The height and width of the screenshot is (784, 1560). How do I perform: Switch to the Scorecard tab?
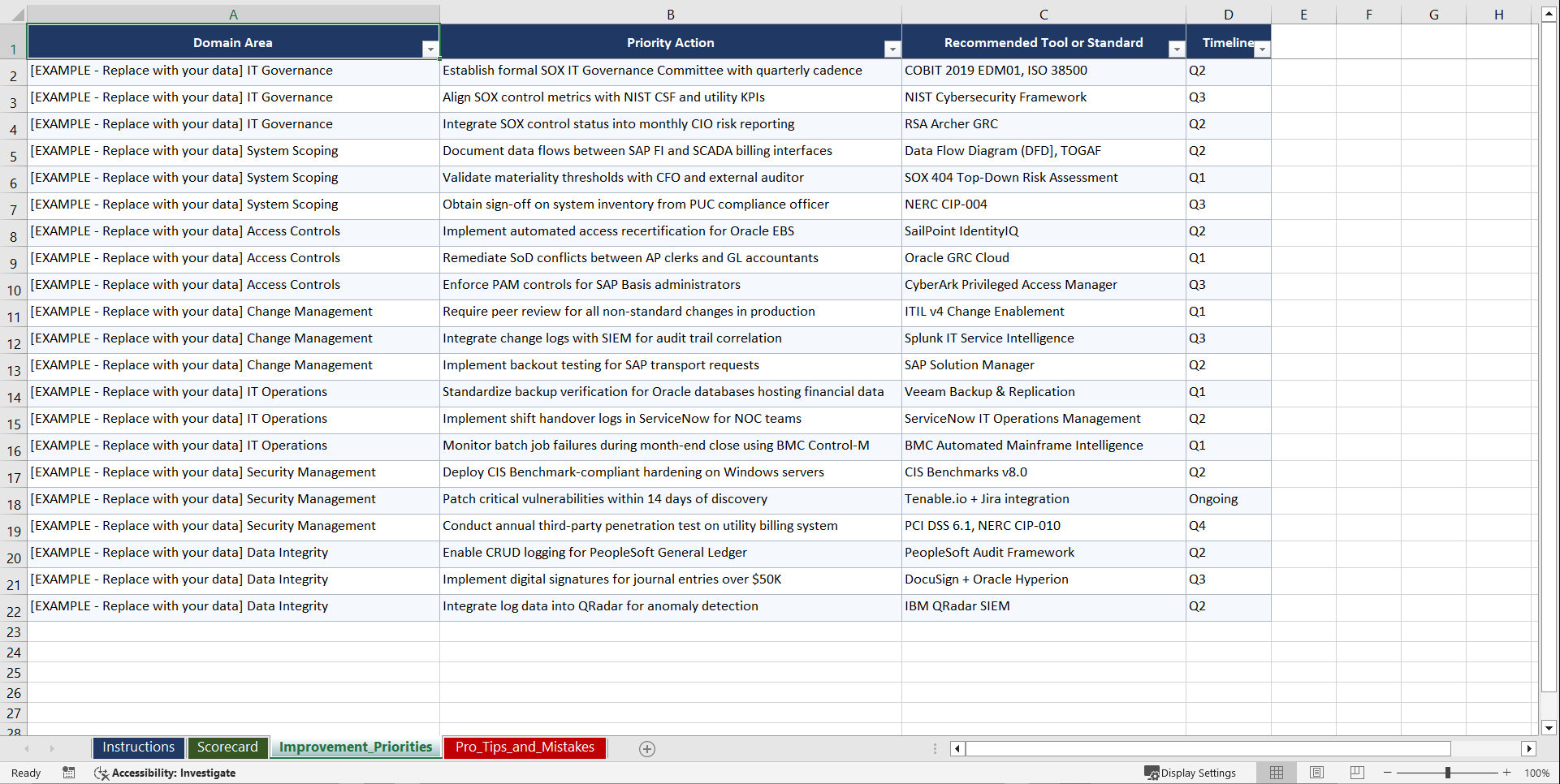click(227, 747)
